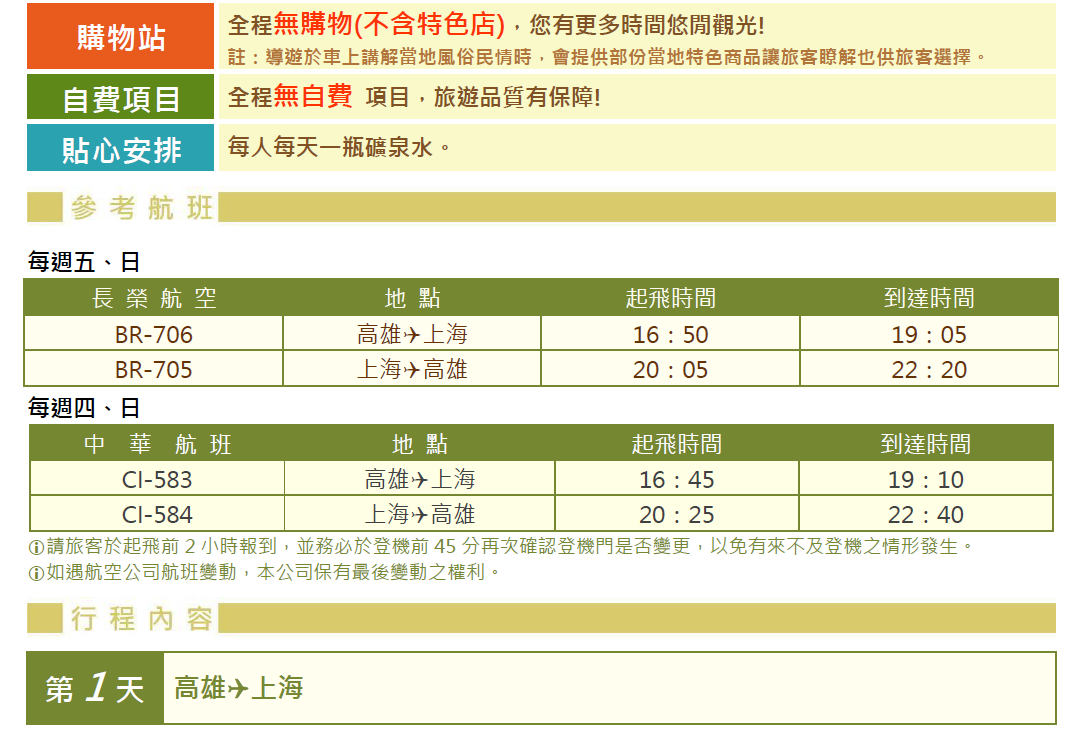Select the green 自費項目 label
The width and height of the screenshot is (1076, 730).
click(121, 98)
